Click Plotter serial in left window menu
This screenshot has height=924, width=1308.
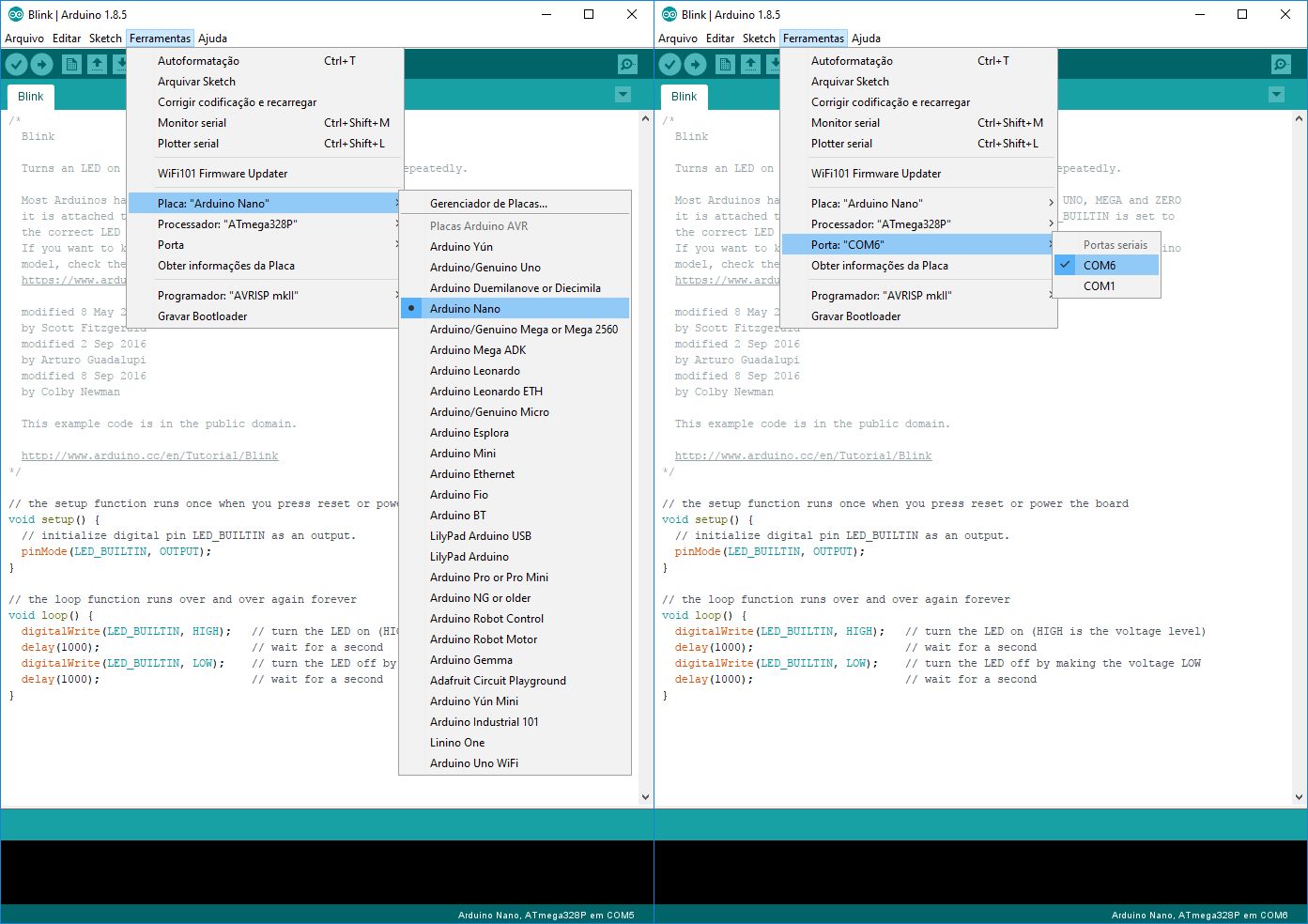[265, 143]
